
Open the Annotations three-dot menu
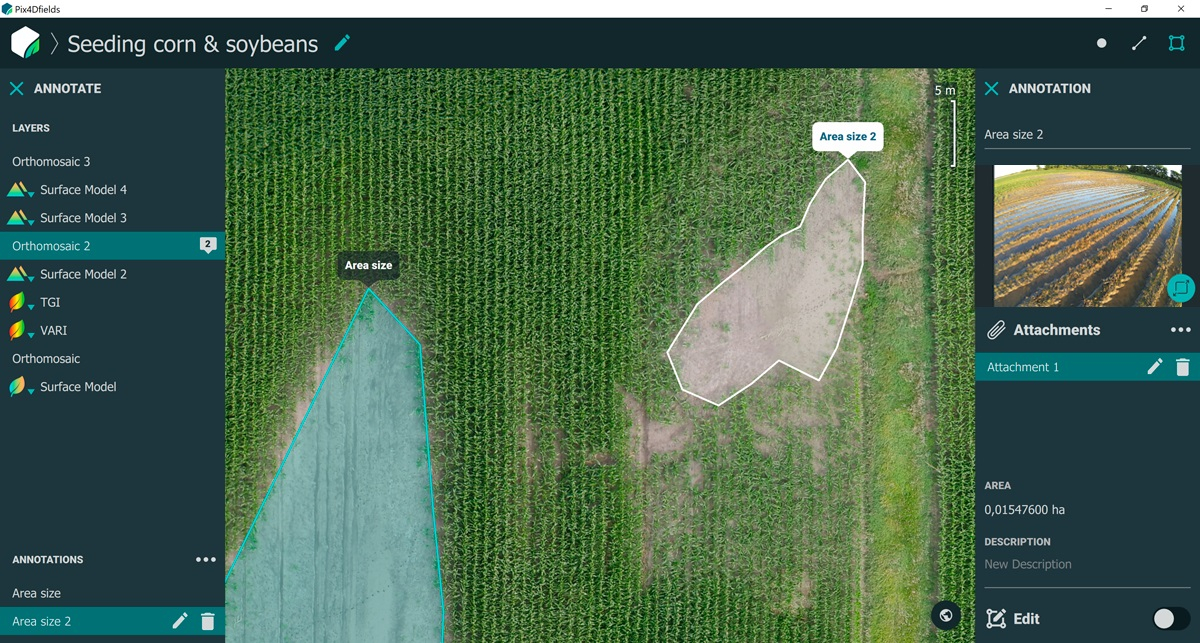click(x=206, y=560)
